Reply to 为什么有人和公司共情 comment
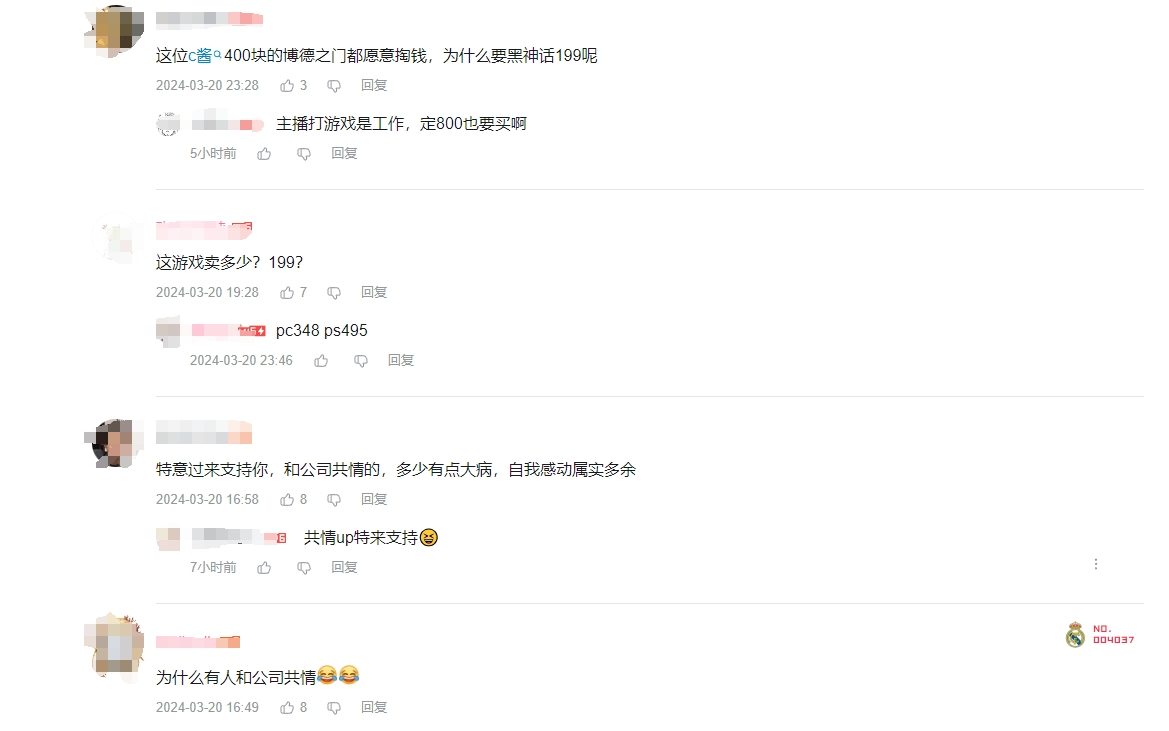Image resolution: width=1169 pixels, height=731 pixels. pyautogui.click(x=374, y=707)
